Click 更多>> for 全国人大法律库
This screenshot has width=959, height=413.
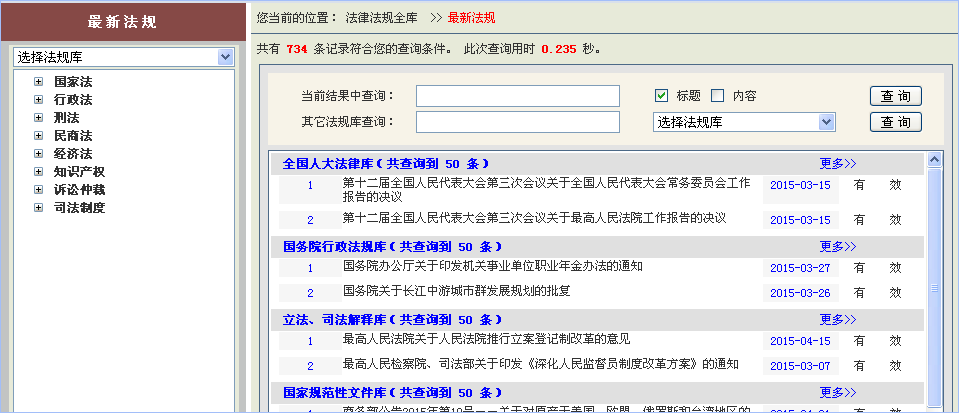(838, 163)
